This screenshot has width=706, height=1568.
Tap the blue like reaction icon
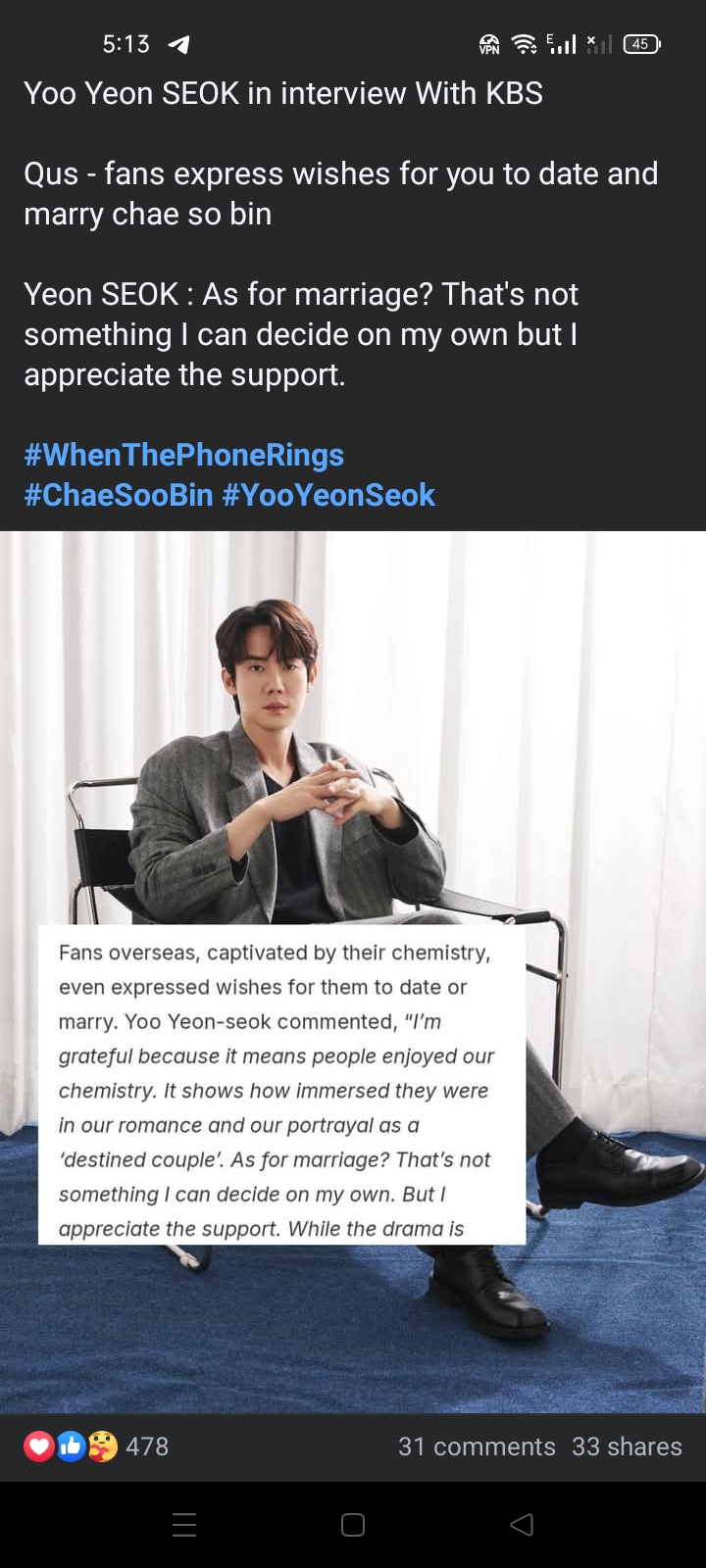click(x=71, y=1446)
